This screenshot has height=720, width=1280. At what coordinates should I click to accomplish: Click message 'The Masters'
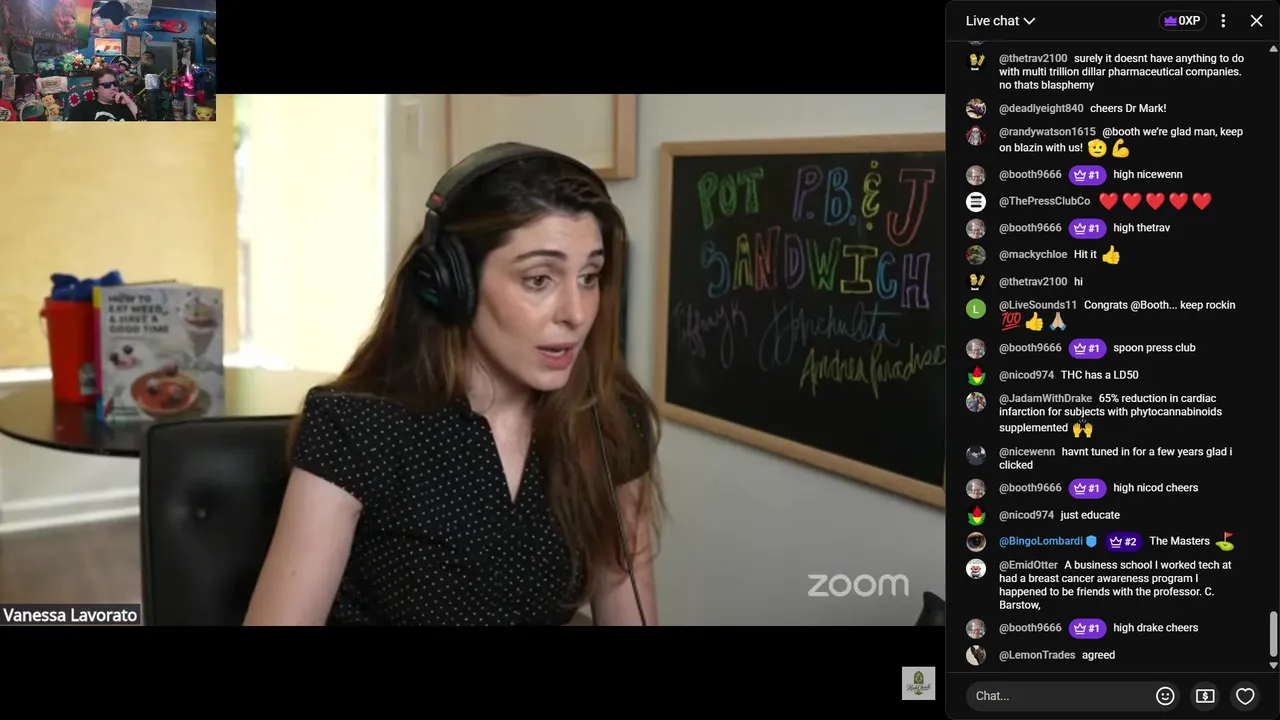point(1179,541)
